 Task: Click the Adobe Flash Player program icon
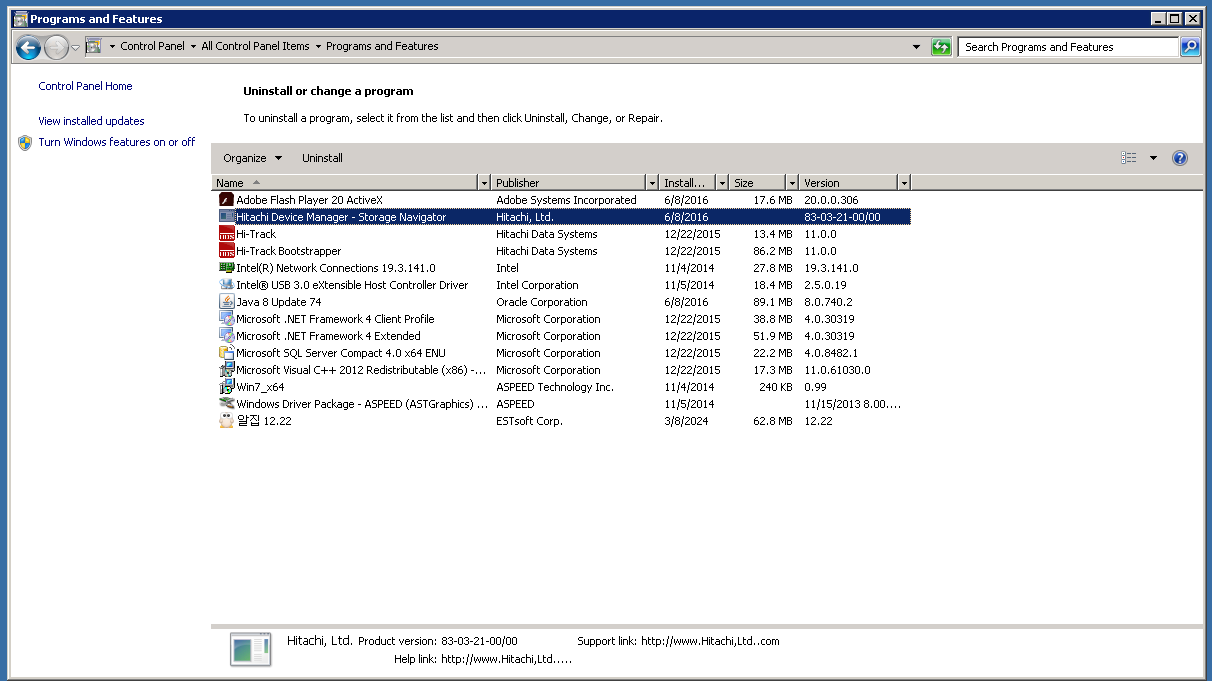click(x=226, y=200)
